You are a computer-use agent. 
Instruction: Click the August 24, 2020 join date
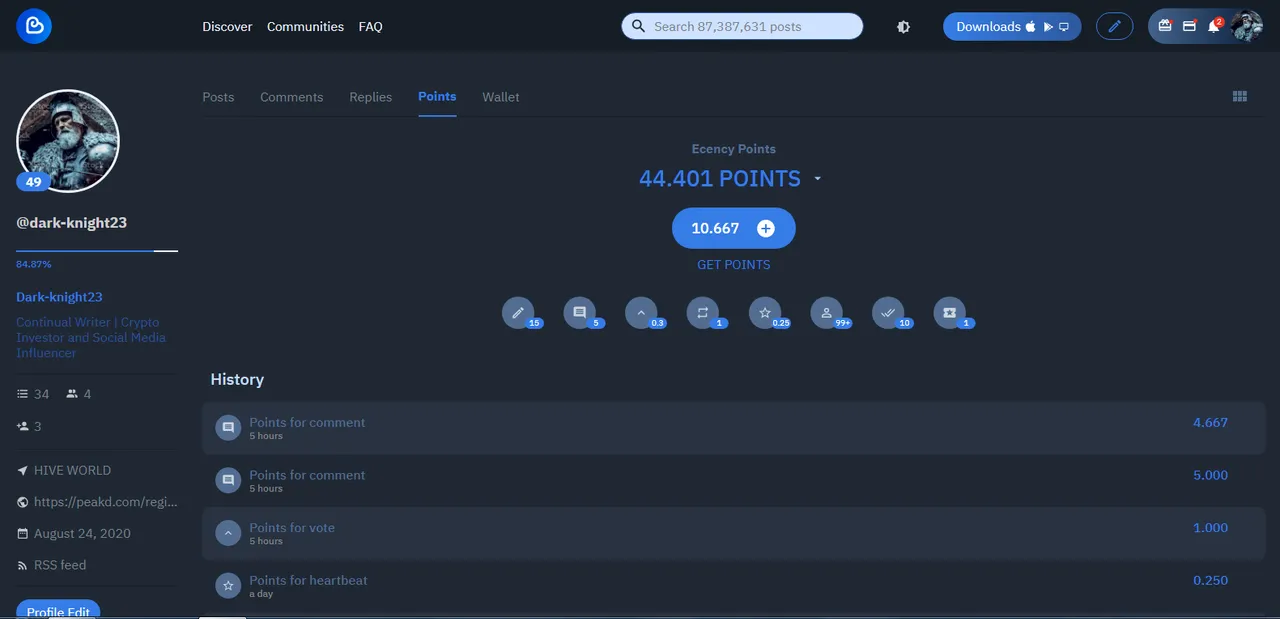74,534
